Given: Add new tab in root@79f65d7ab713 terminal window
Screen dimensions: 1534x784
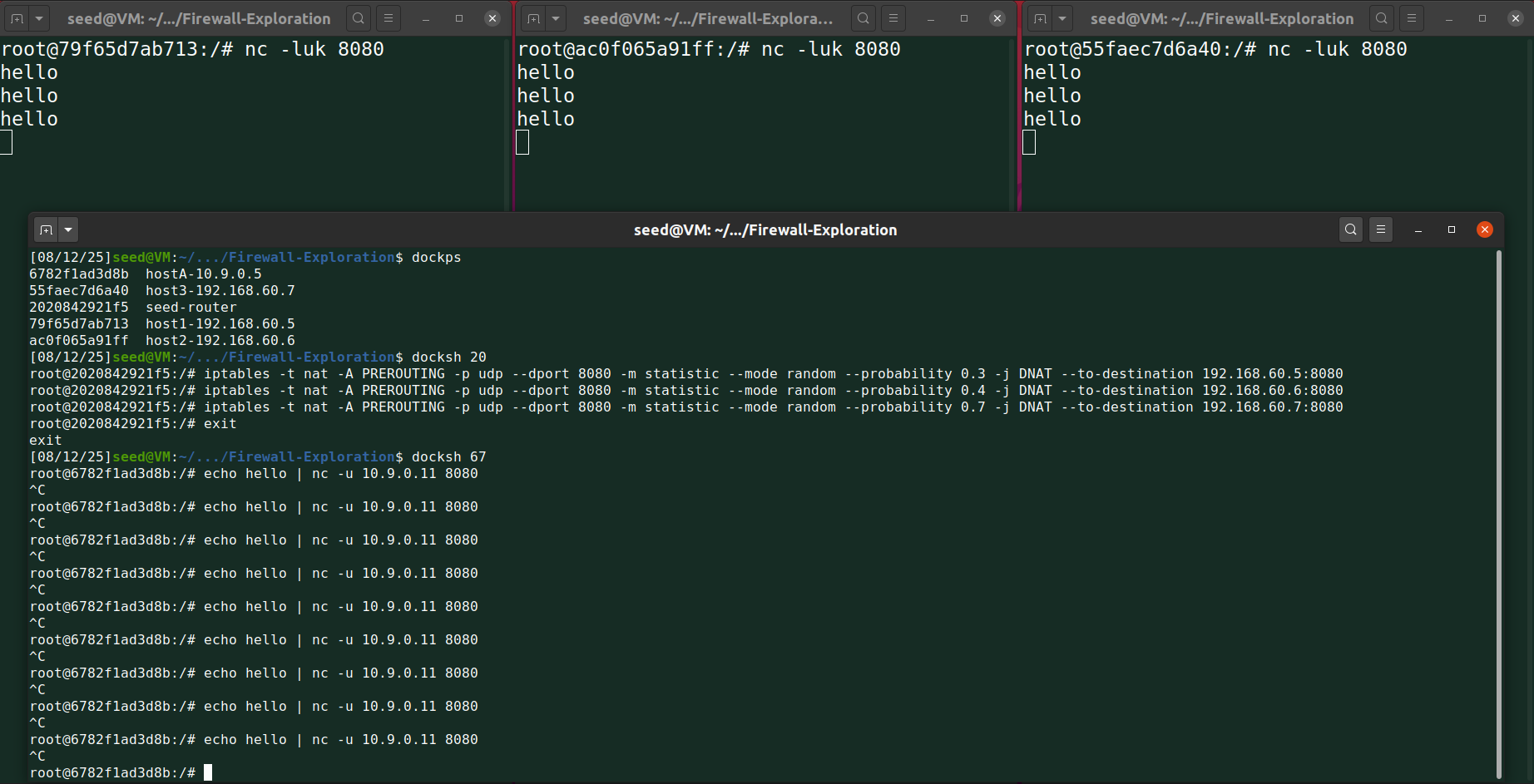Looking at the screenshot, I should 17,18.
